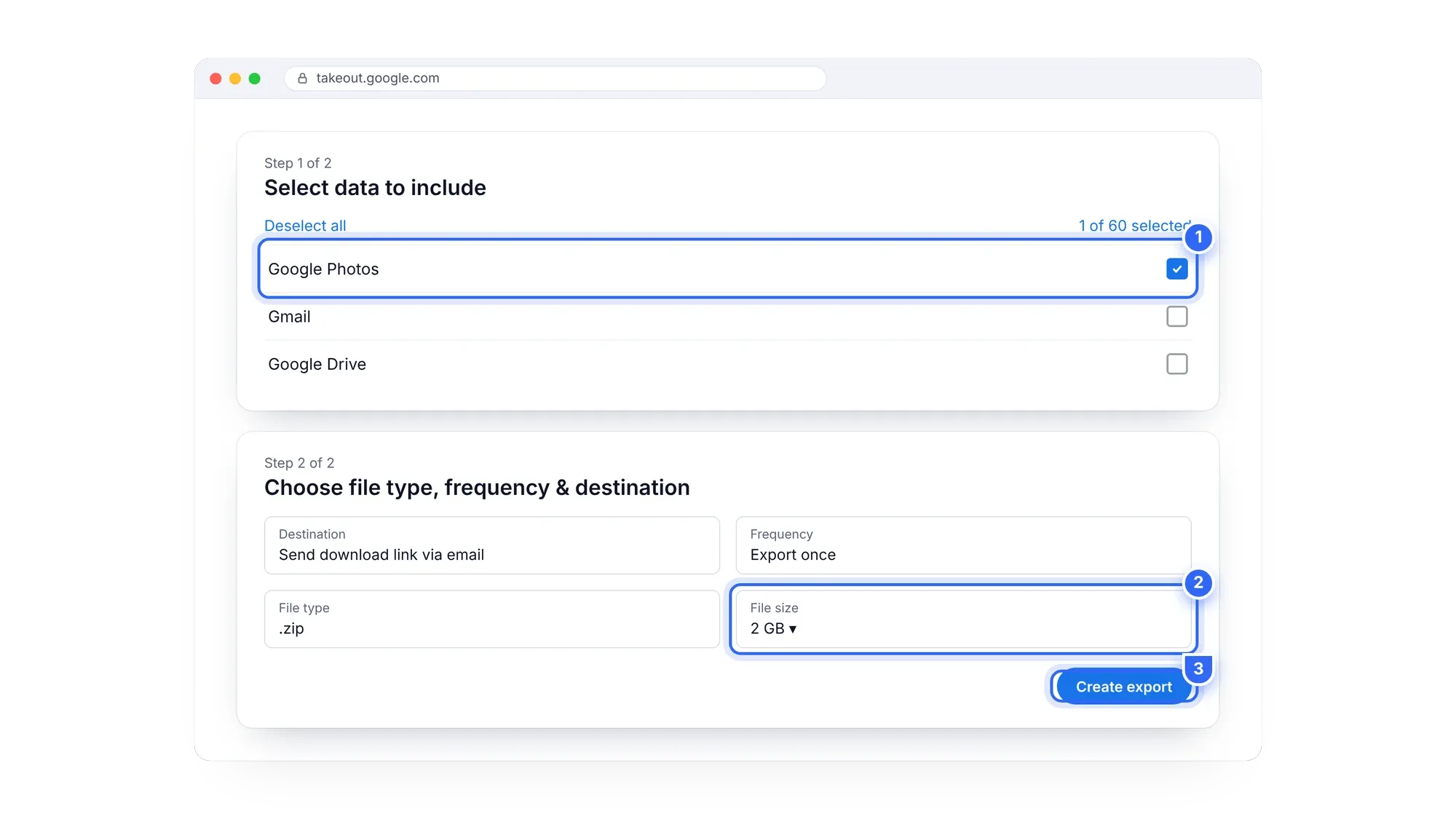Click the red close window button
The width and height of the screenshot is (1456, 819).
coord(215,79)
